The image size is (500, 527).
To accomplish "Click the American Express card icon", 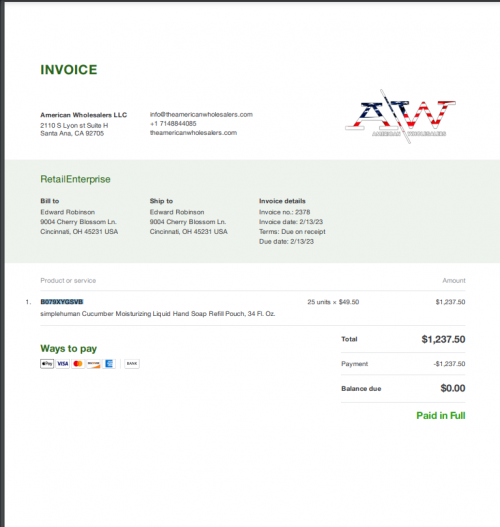I will [x=109, y=364].
